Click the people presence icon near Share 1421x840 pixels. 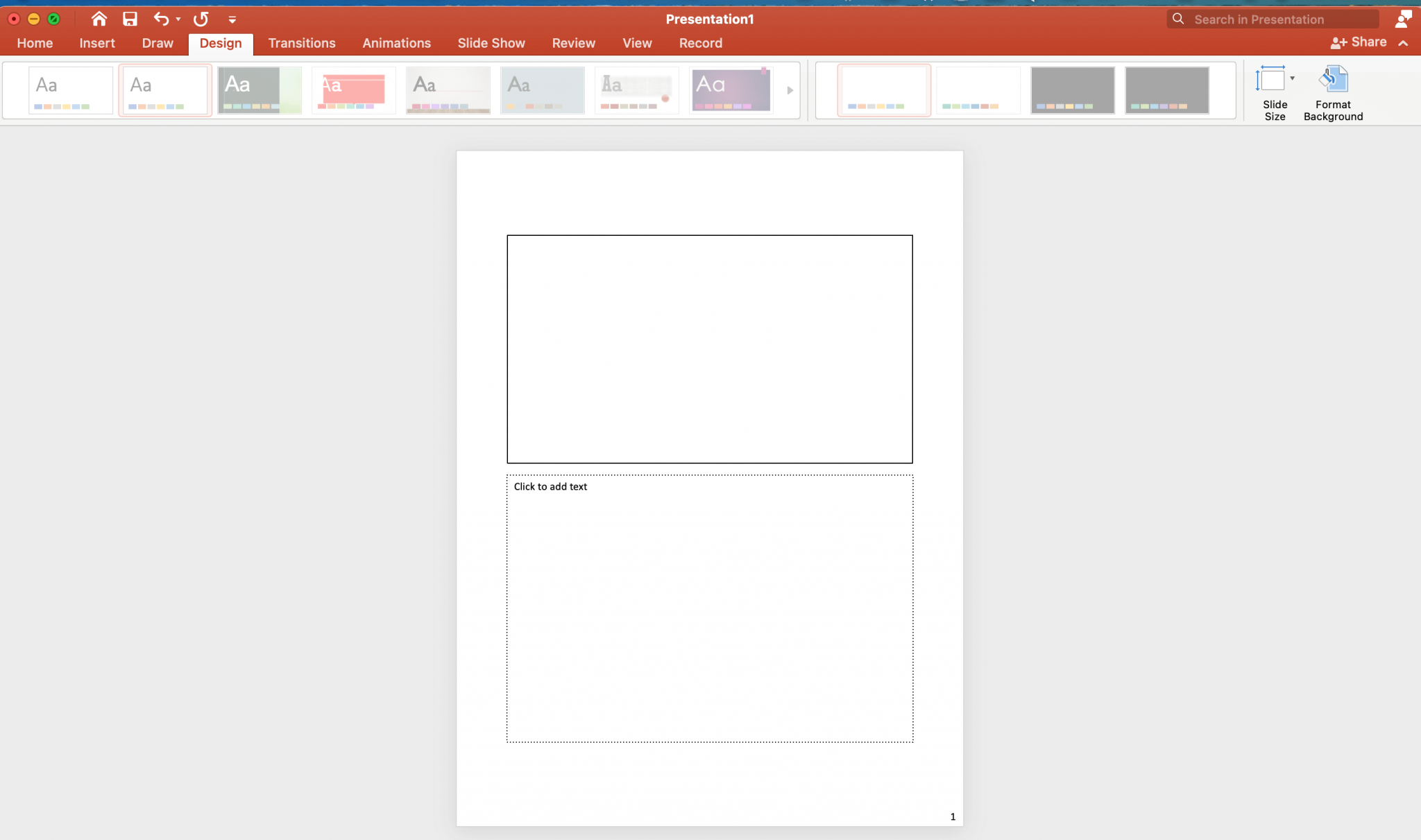coord(1404,19)
